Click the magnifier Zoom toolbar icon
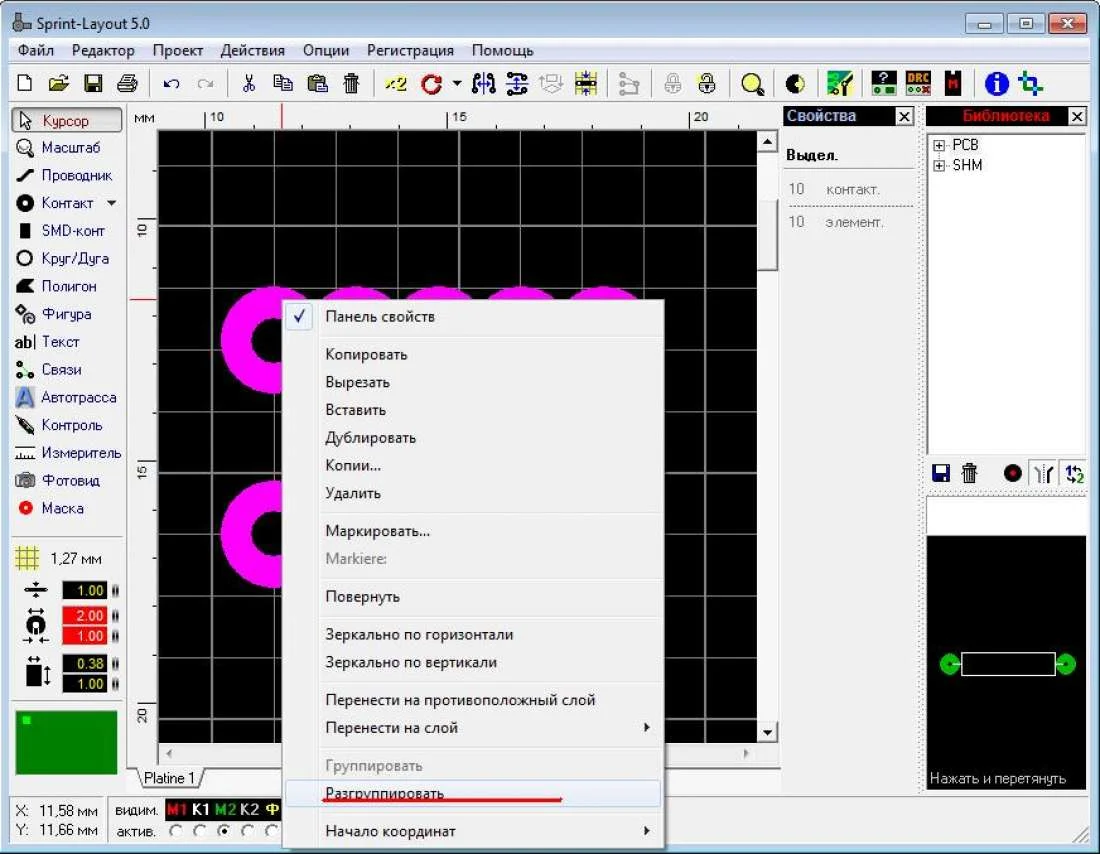The height and width of the screenshot is (854, 1100). pyautogui.click(x=752, y=84)
